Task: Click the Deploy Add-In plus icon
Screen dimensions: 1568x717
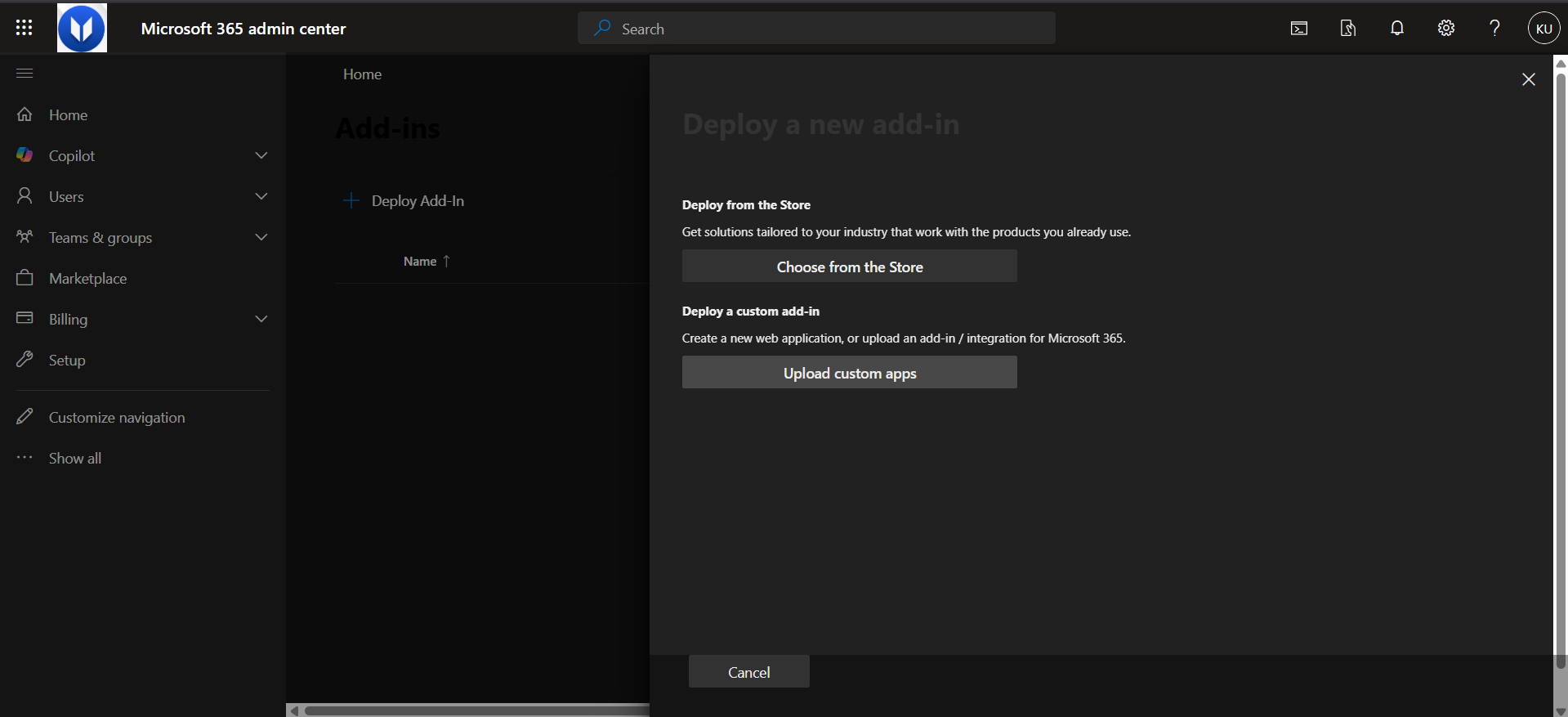Action: (x=351, y=200)
